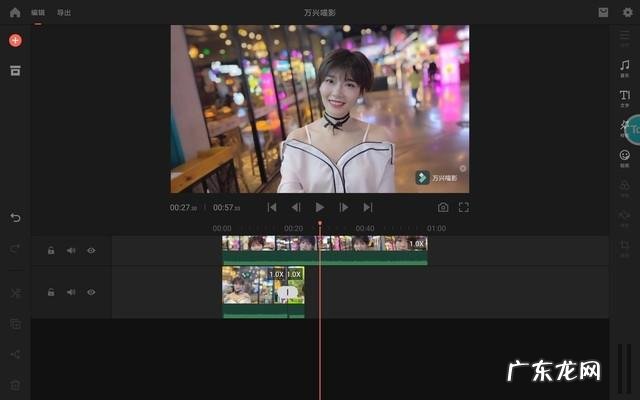Open the settings gear

click(627, 12)
